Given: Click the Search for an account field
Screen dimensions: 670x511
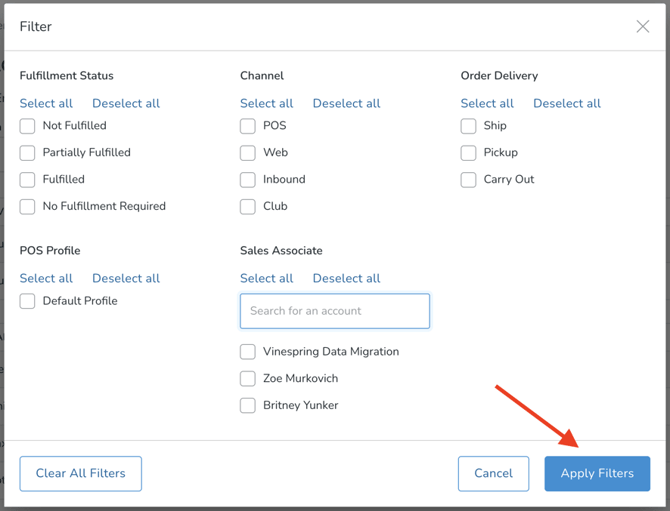Looking at the screenshot, I should click(335, 311).
